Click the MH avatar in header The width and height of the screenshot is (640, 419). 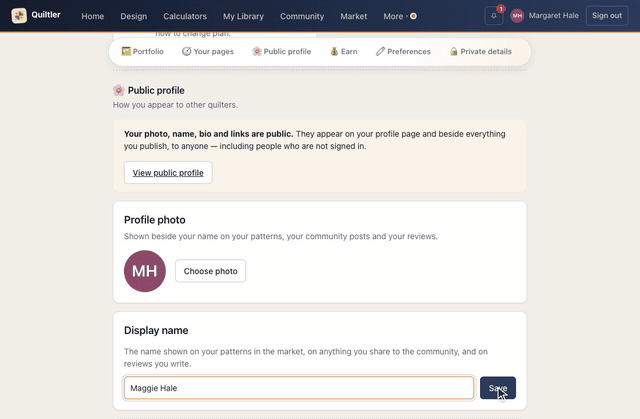(517, 16)
